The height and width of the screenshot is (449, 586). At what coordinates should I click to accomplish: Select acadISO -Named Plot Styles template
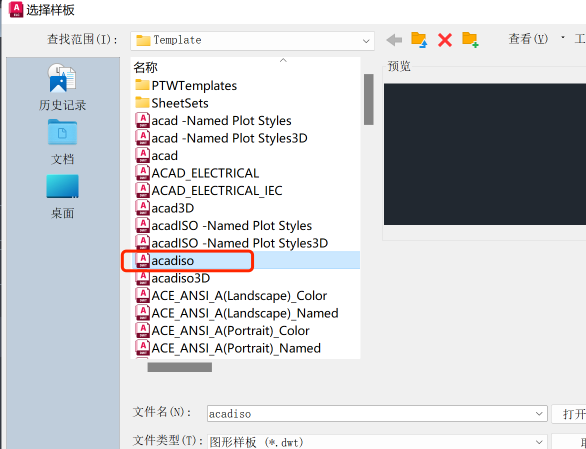click(x=223, y=226)
